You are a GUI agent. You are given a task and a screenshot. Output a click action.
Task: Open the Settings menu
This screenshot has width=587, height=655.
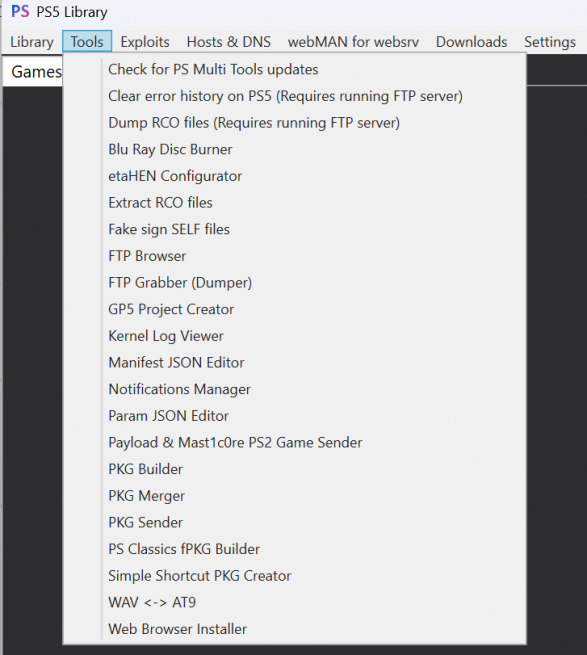550,42
